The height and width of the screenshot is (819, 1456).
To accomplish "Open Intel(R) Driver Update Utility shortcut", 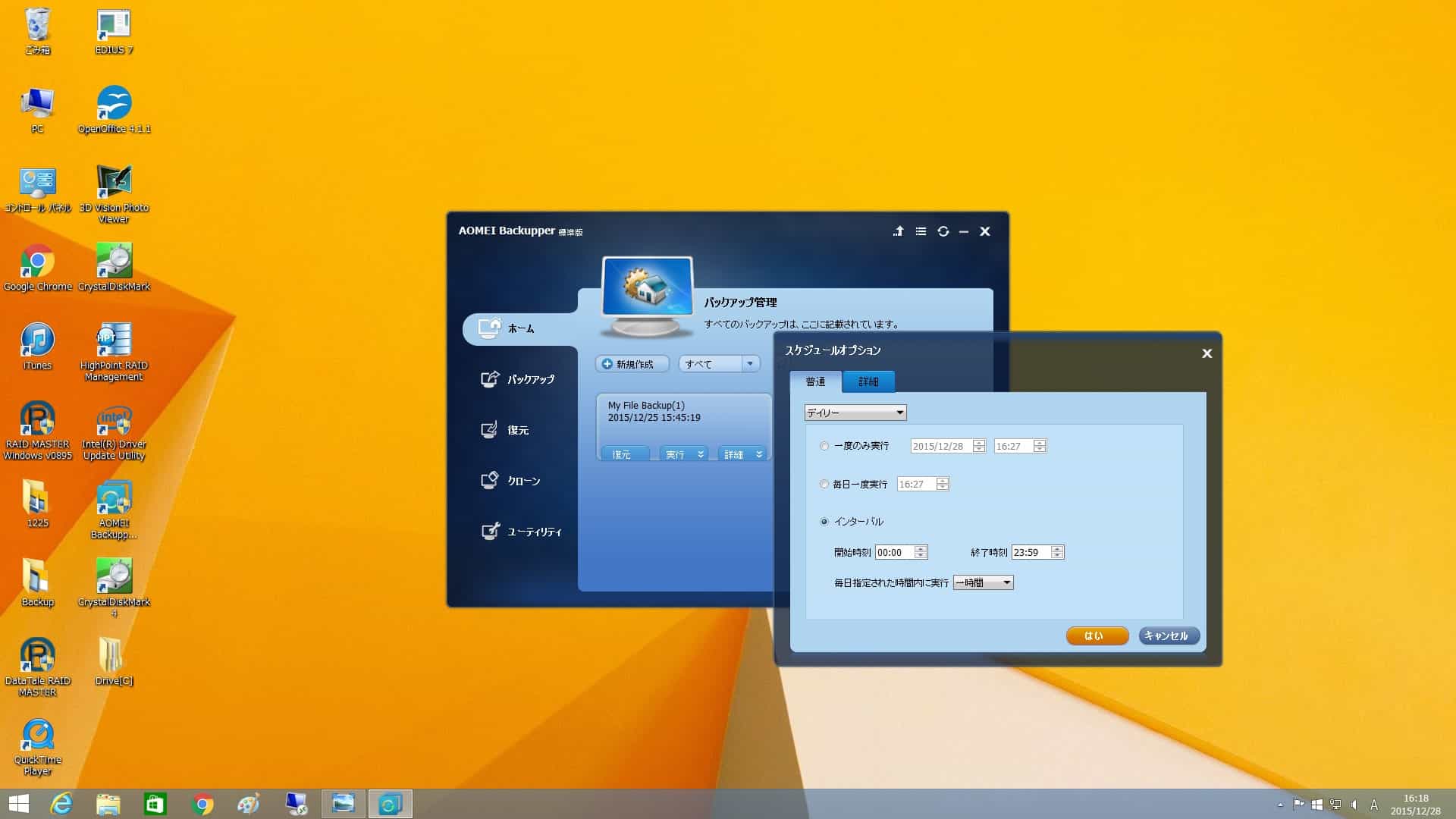I will pos(114,431).
